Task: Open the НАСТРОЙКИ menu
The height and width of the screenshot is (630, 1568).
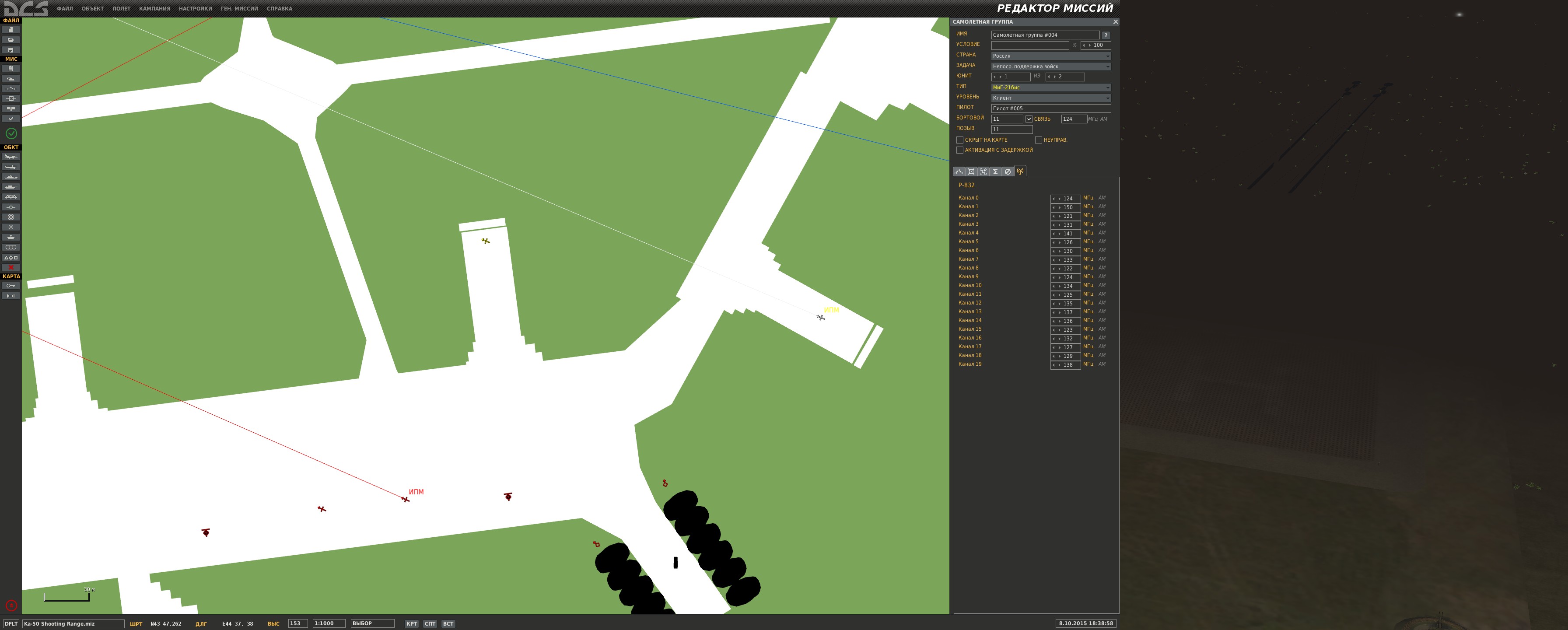Action: (196, 8)
